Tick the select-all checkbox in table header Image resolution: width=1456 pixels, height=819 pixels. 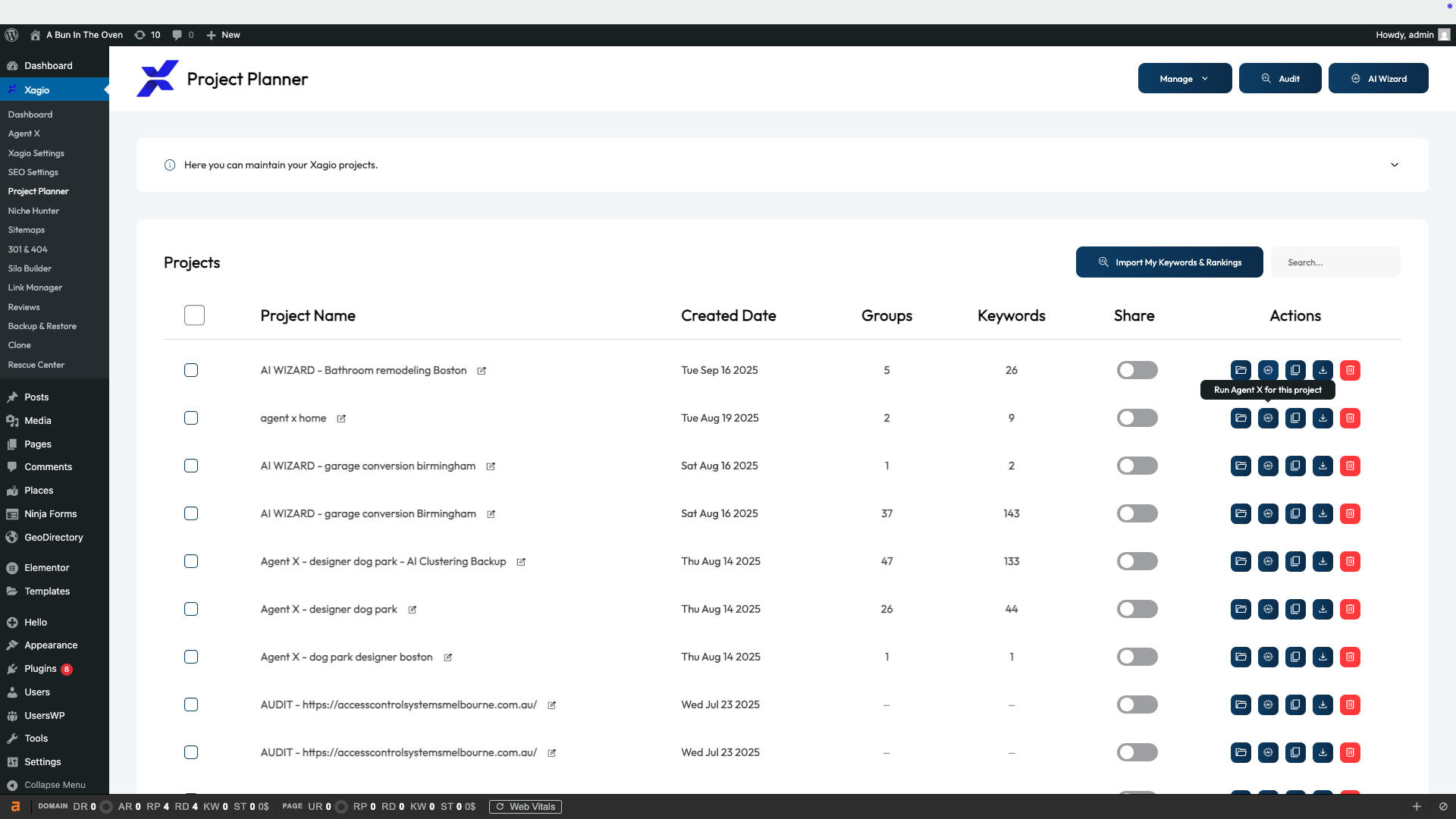(x=194, y=315)
